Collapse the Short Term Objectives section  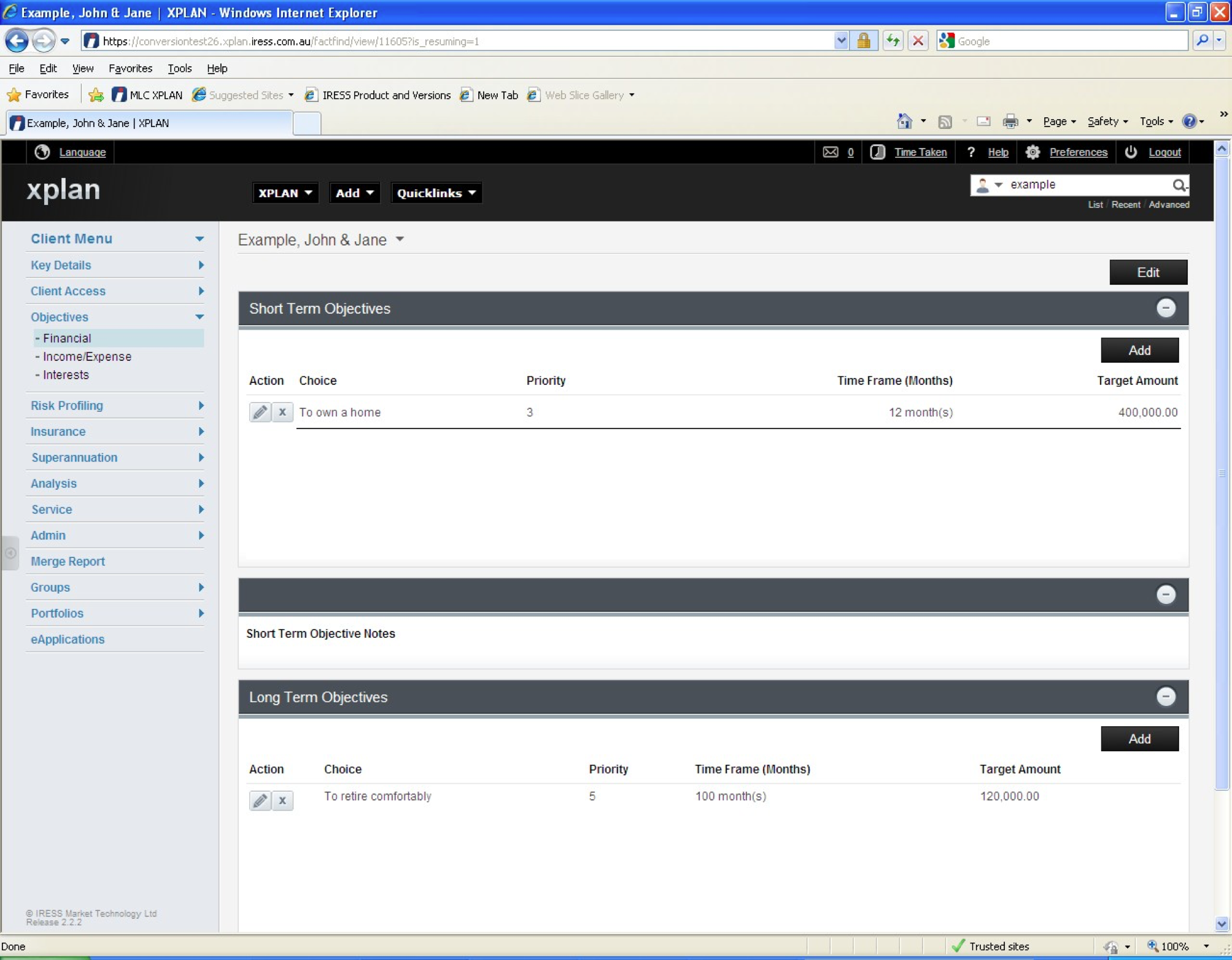pyautogui.click(x=1166, y=308)
